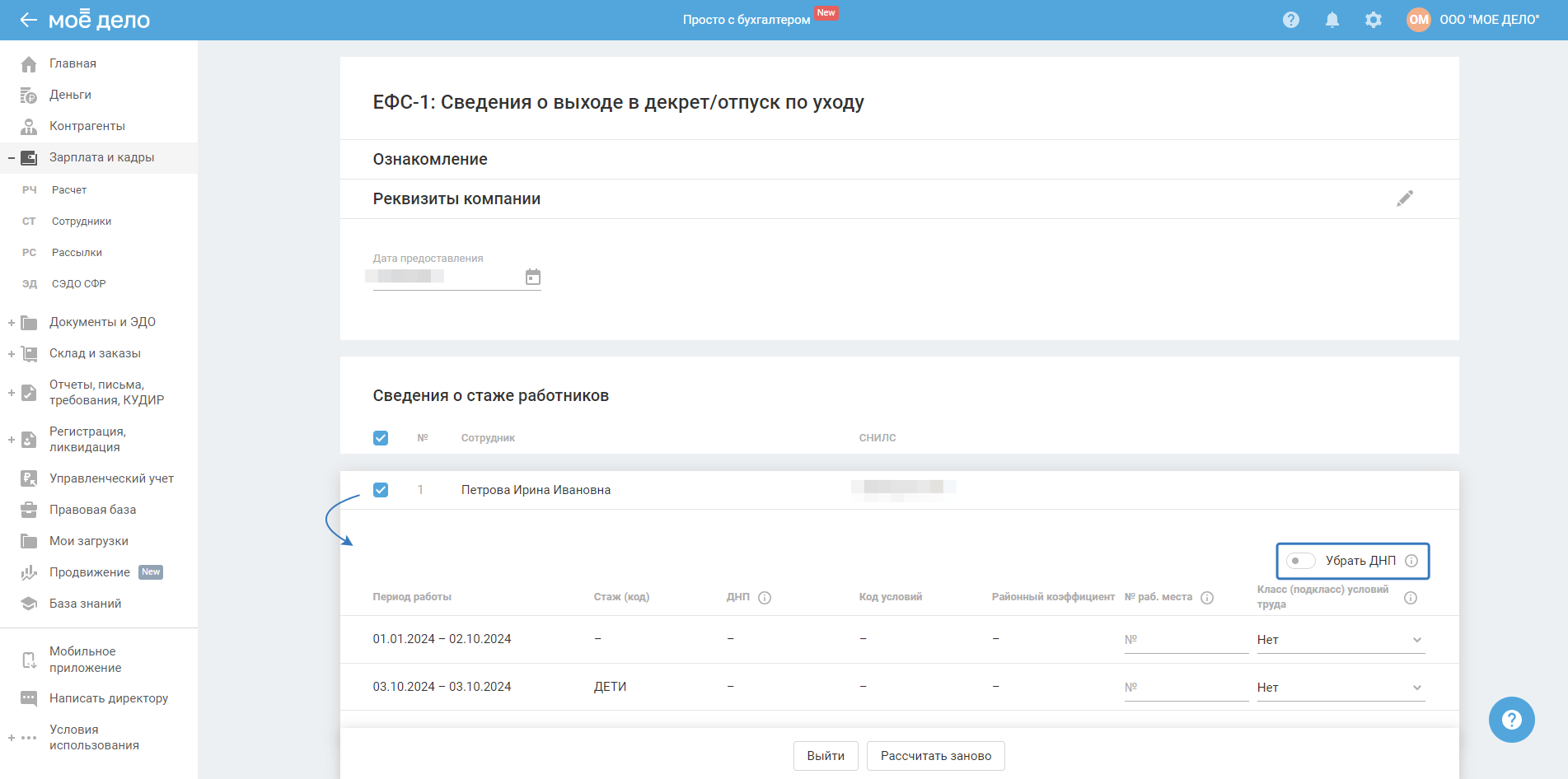Screen dimensions: 1568x779
Task: Click the back arrow in the header
Action: [28, 20]
